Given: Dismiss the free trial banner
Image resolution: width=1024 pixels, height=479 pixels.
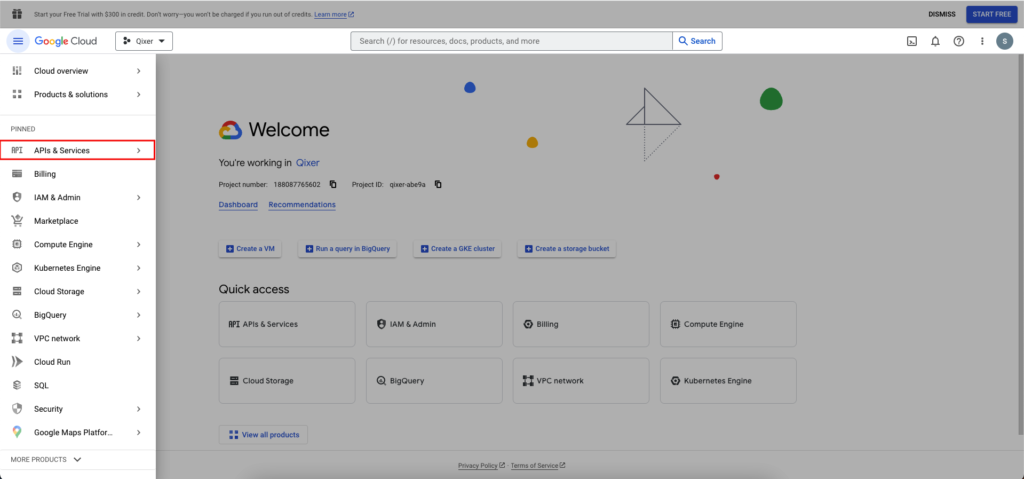Looking at the screenshot, I should [x=942, y=14].
